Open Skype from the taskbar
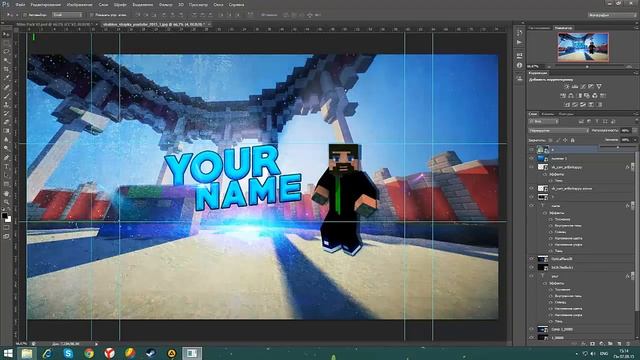 click(x=68, y=353)
